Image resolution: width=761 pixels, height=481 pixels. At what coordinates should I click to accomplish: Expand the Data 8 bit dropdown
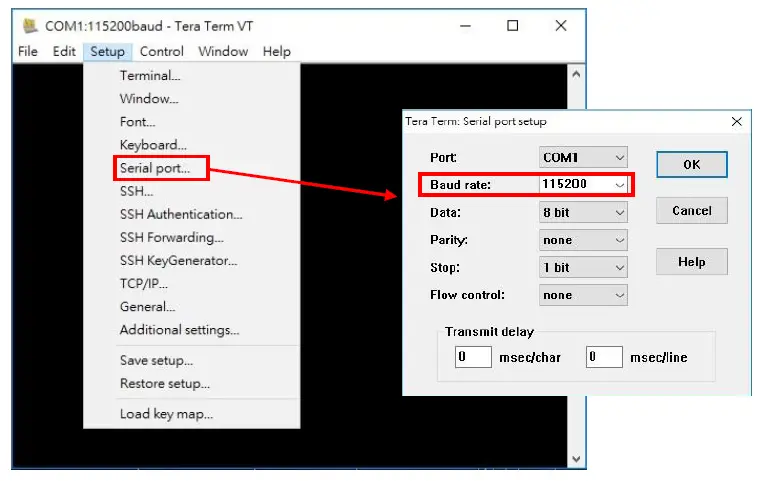coord(583,213)
